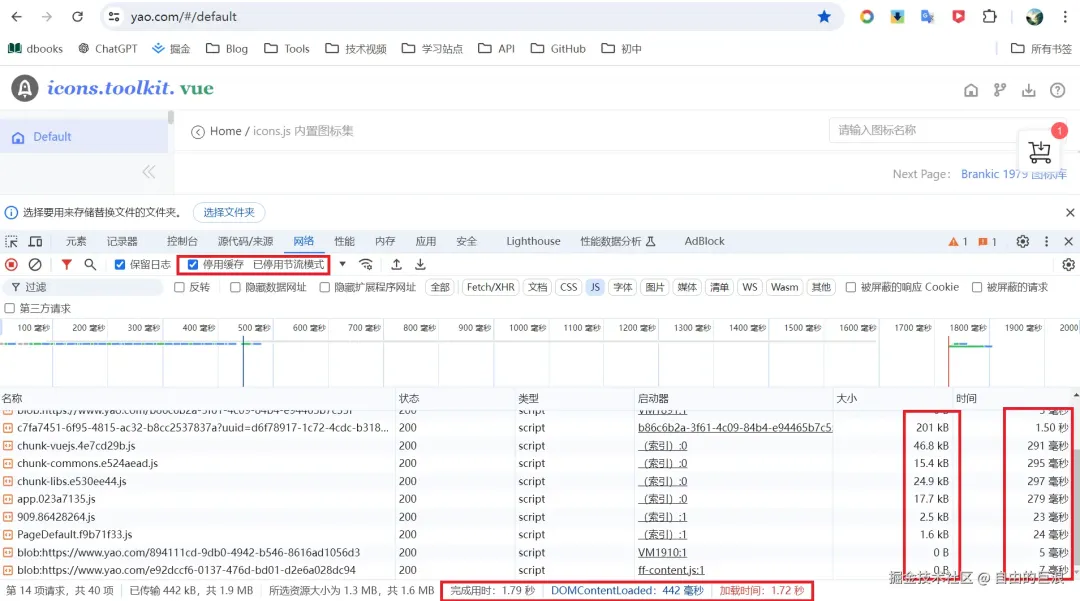Open network conditions wifi icon
This screenshot has height=601, width=1080.
tap(366, 265)
